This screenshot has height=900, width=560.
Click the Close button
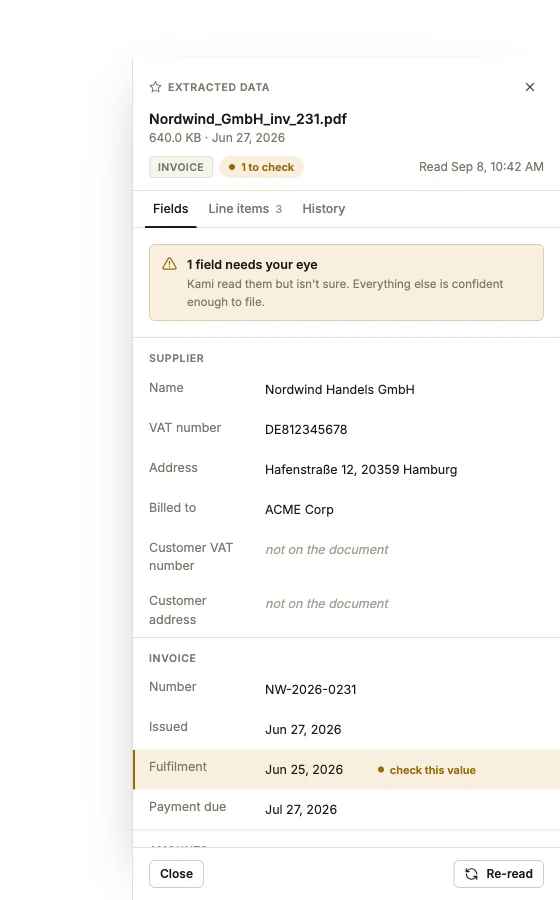click(176, 874)
